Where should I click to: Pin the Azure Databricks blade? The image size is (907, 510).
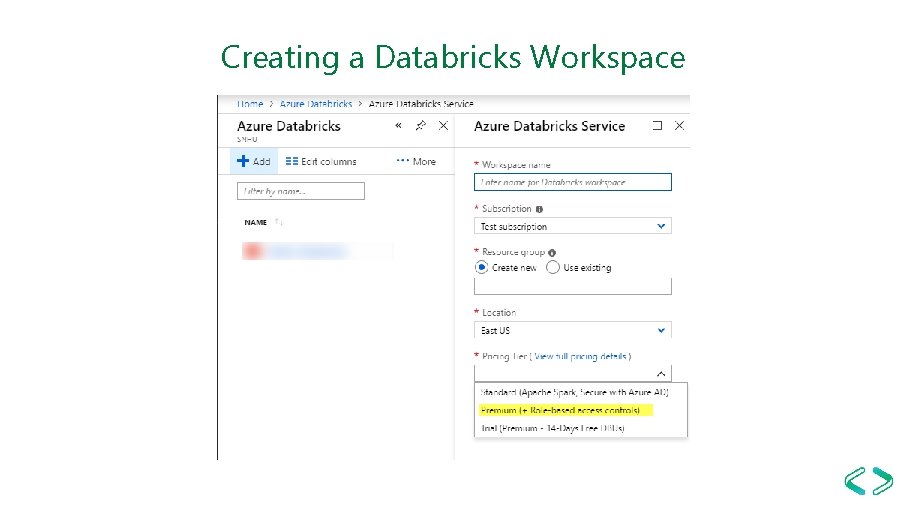pos(421,125)
